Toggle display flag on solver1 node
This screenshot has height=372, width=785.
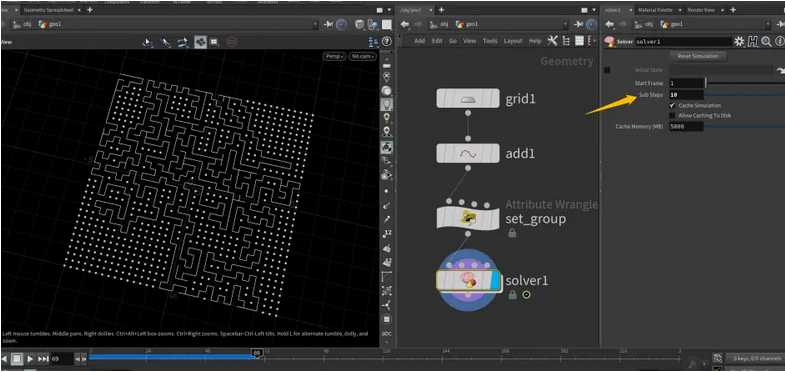pyautogui.click(x=495, y=280)
